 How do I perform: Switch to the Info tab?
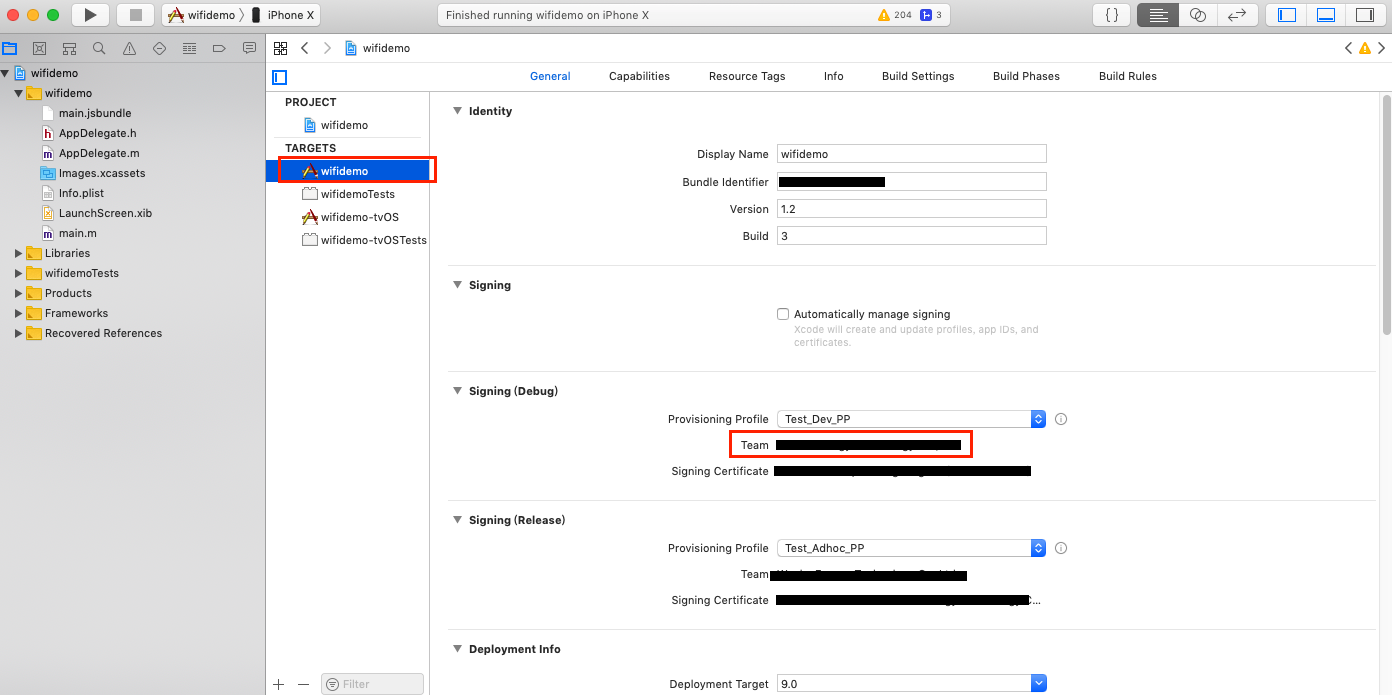[x=834, y=76]
